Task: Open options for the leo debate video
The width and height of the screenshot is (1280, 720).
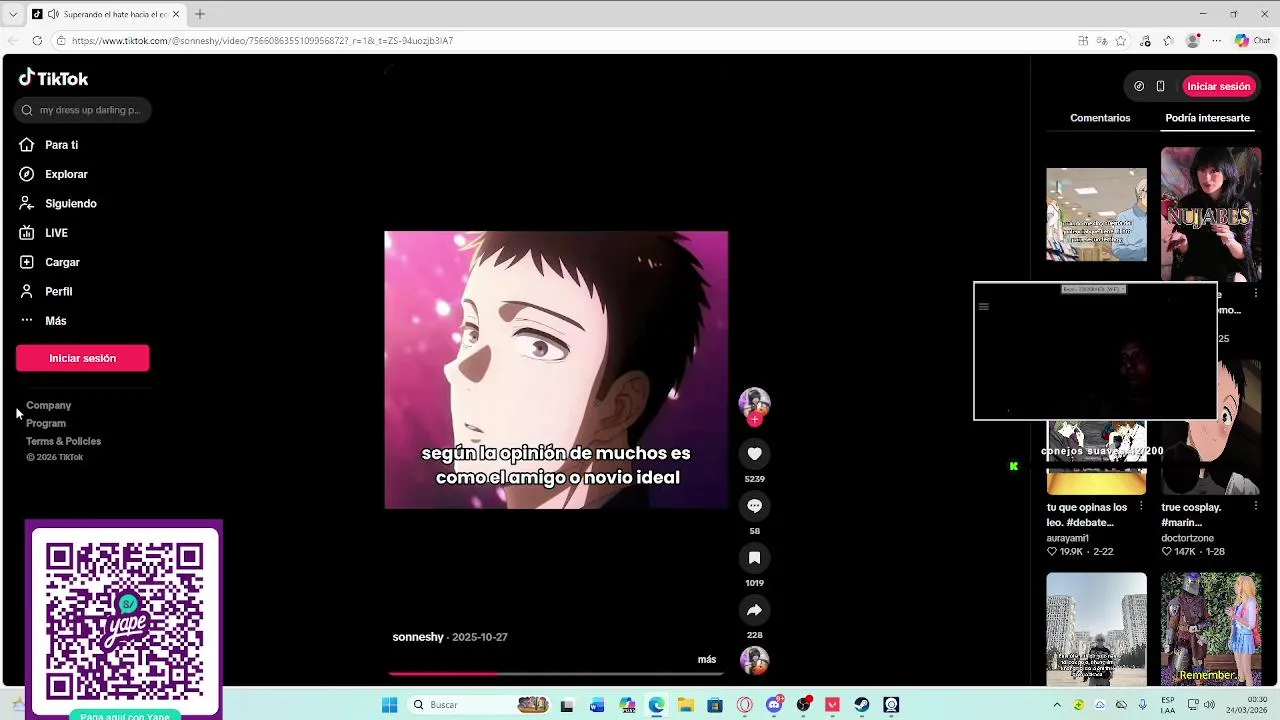Action: click(1141, 507)
